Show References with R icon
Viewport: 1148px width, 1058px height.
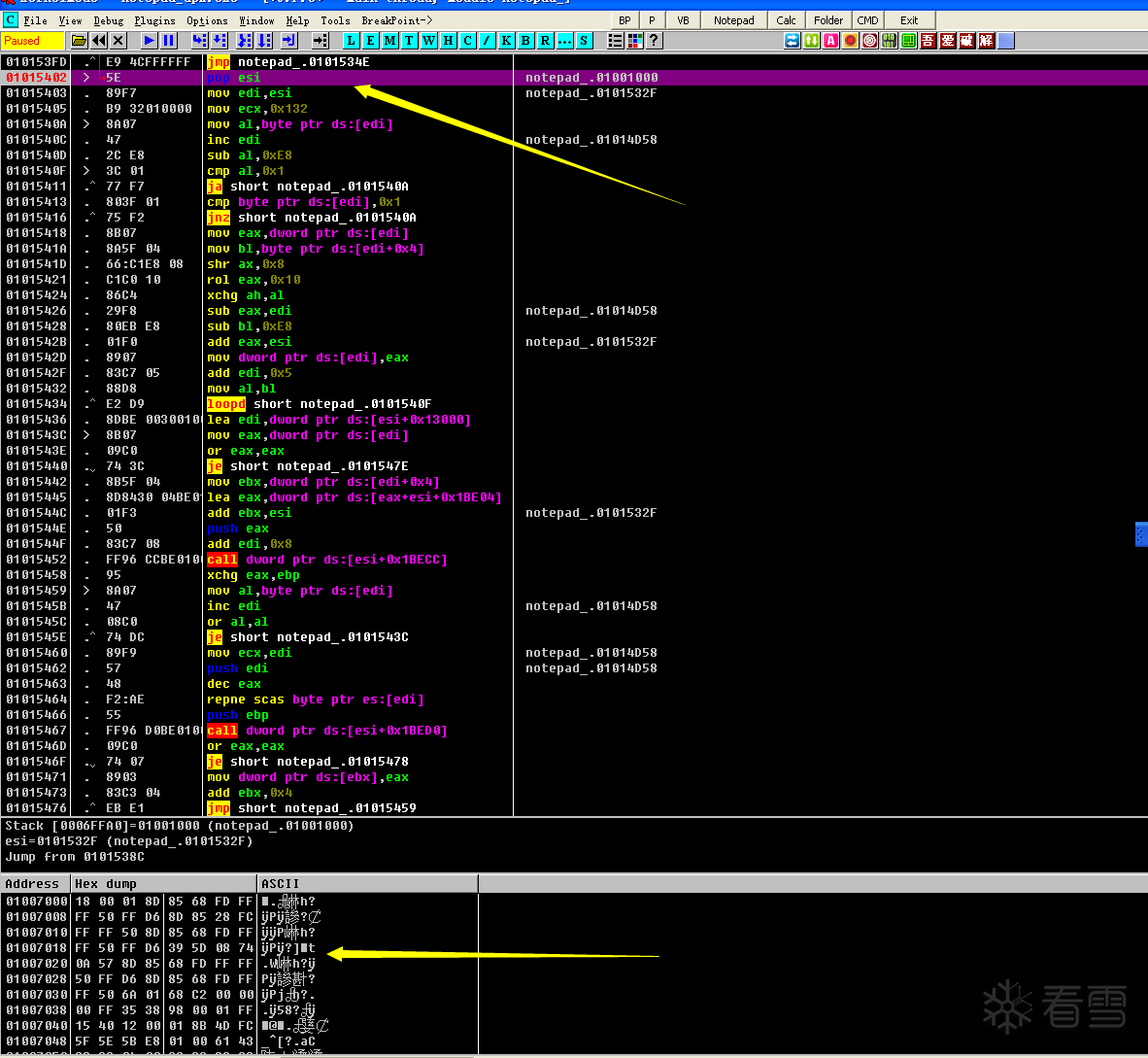coord(546,41)
